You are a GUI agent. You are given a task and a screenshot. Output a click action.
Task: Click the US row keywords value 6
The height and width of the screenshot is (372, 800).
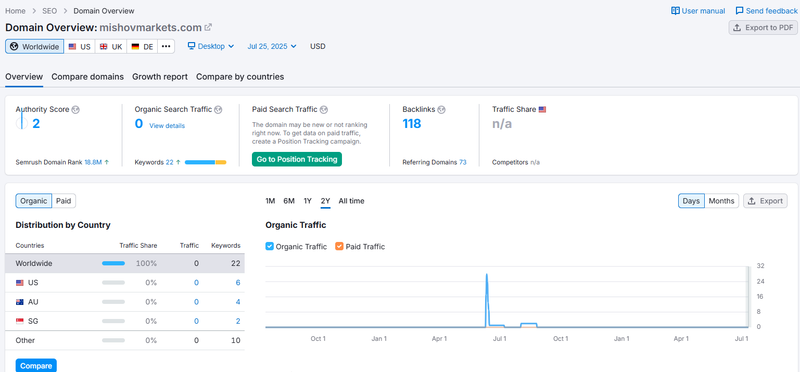point(238,283)
